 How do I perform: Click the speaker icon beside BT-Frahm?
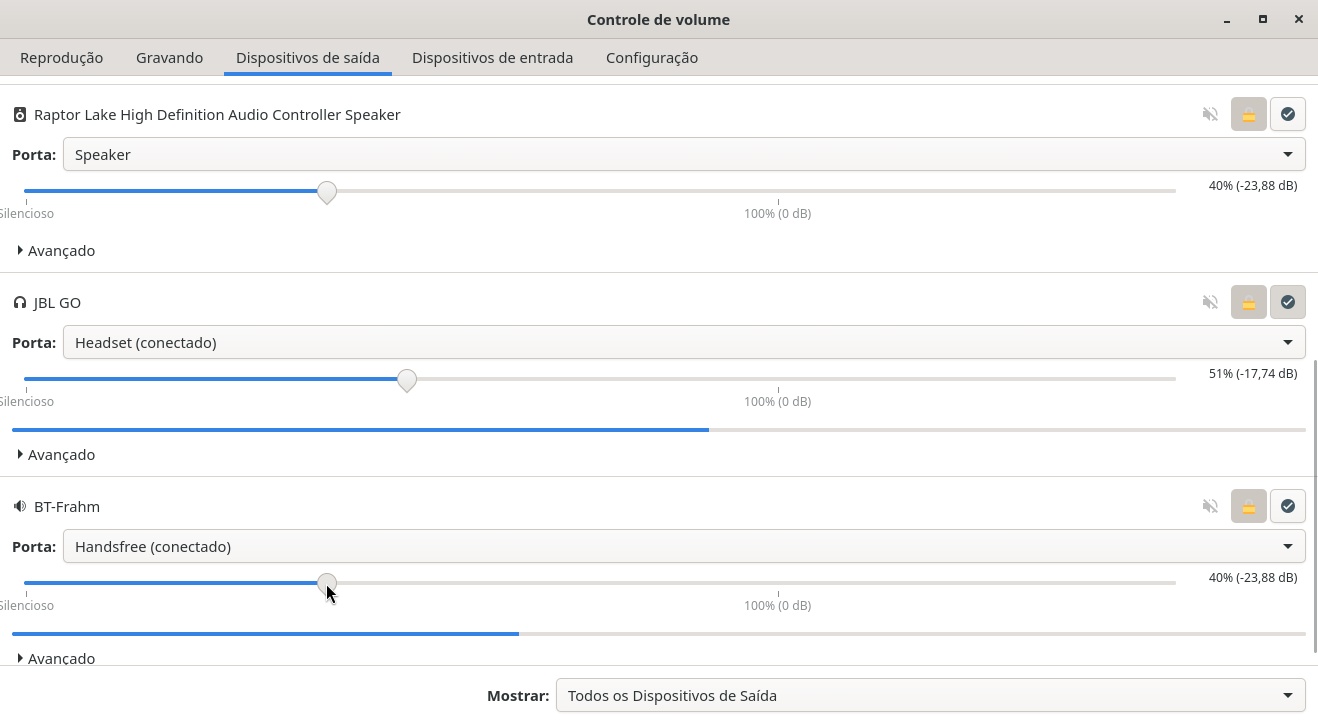click(x=19, y=507)
